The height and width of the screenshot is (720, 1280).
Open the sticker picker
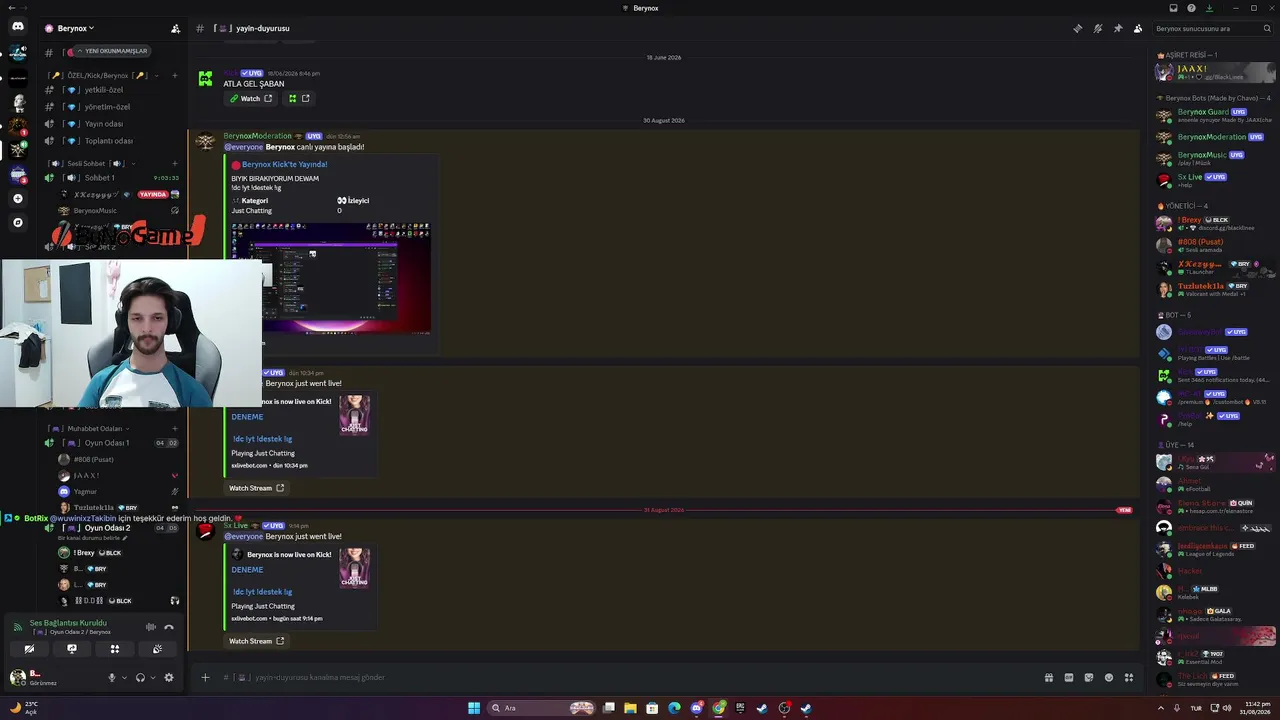[1089, 677]
